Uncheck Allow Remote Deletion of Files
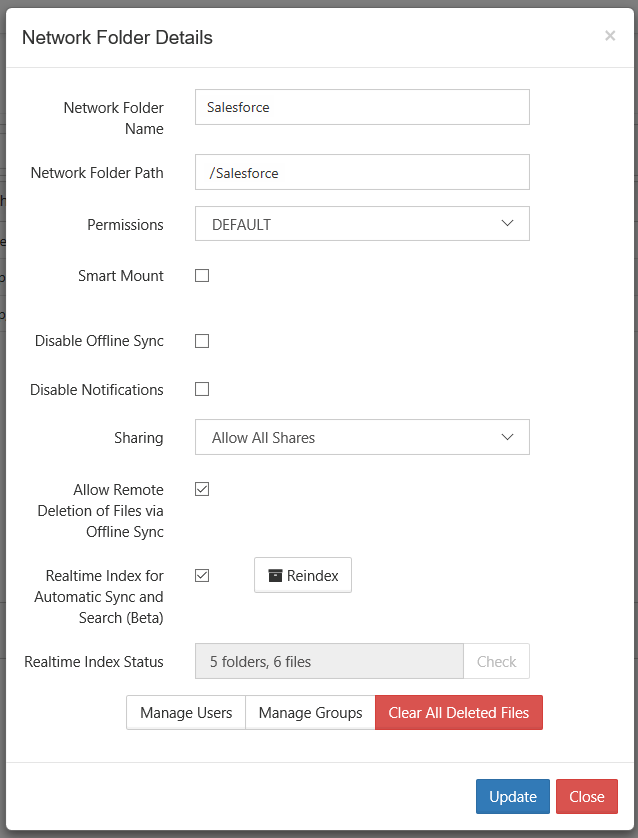638x838 pixels. (202, 489)
